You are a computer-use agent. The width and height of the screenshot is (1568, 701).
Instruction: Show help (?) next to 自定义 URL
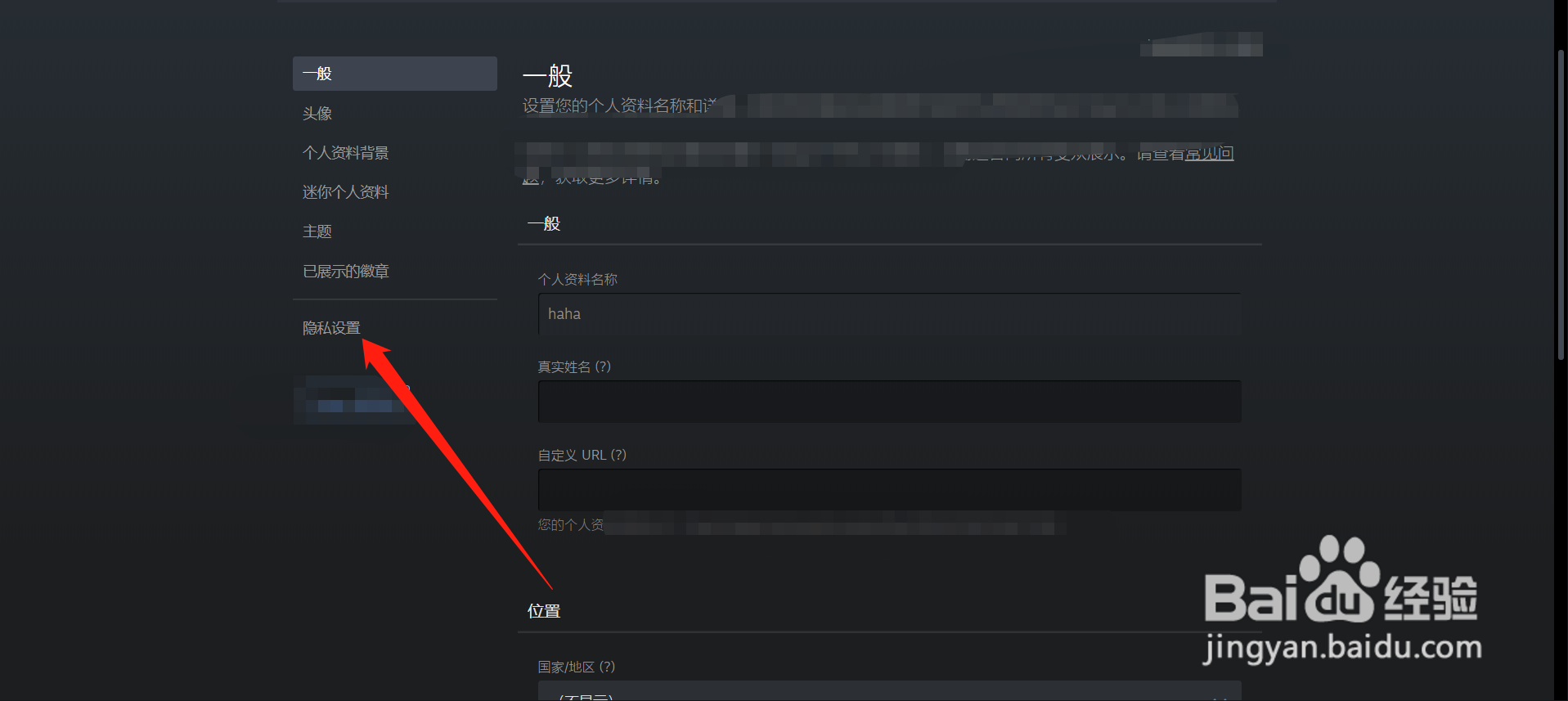[618, 455]
